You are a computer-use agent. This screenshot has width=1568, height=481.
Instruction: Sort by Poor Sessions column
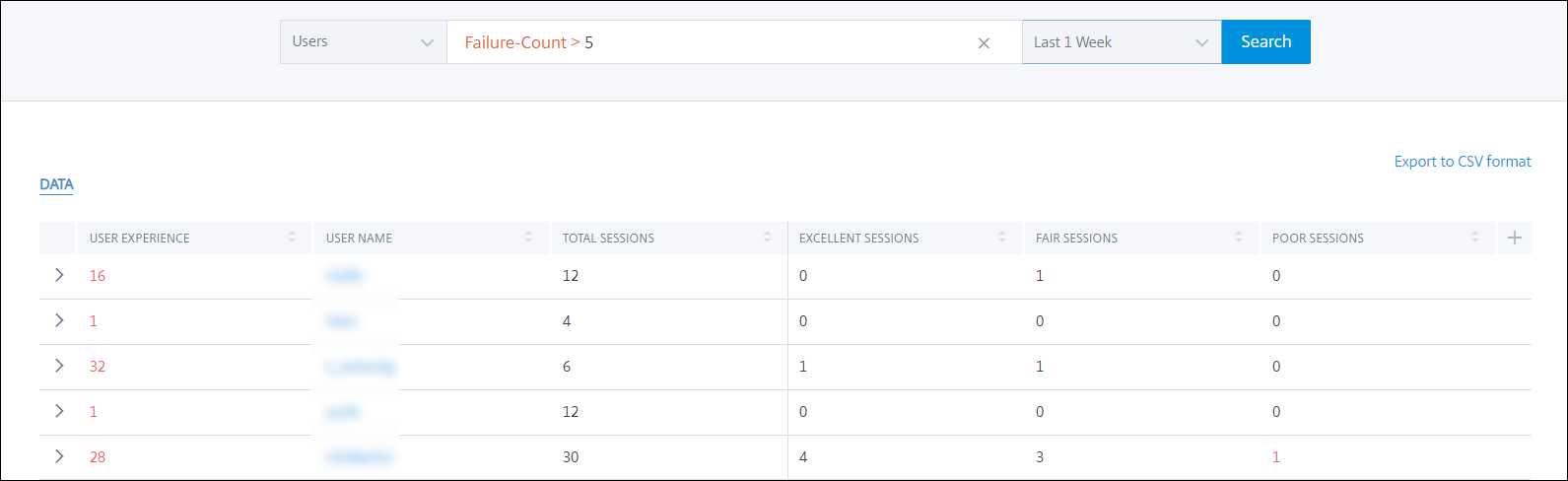tap(1474, 238)
